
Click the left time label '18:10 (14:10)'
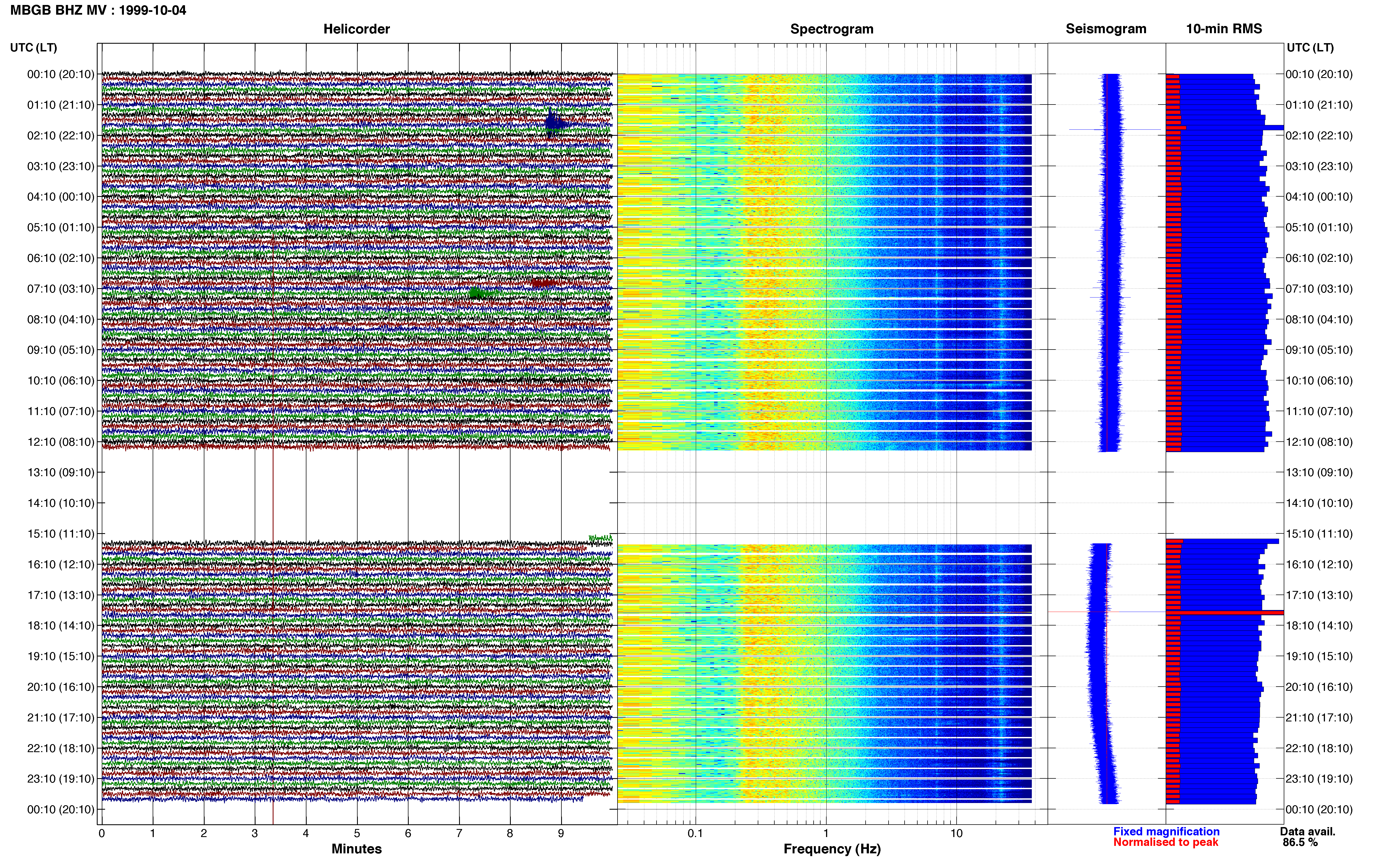coord(61,625)
